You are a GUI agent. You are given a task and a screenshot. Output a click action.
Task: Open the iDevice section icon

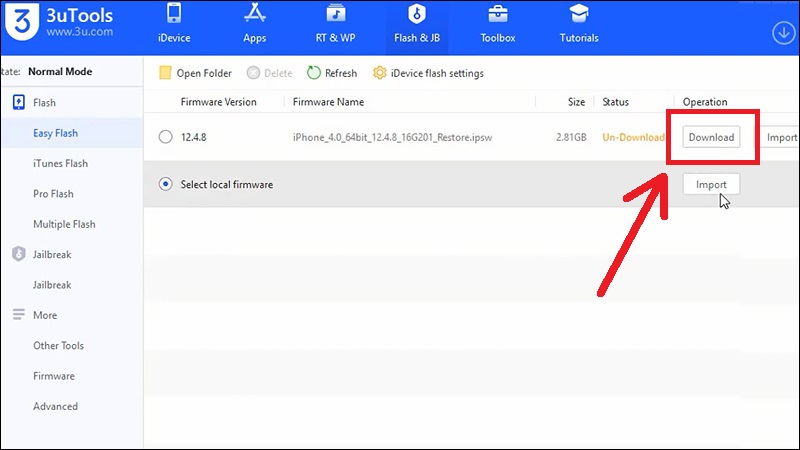pos(174,16)
